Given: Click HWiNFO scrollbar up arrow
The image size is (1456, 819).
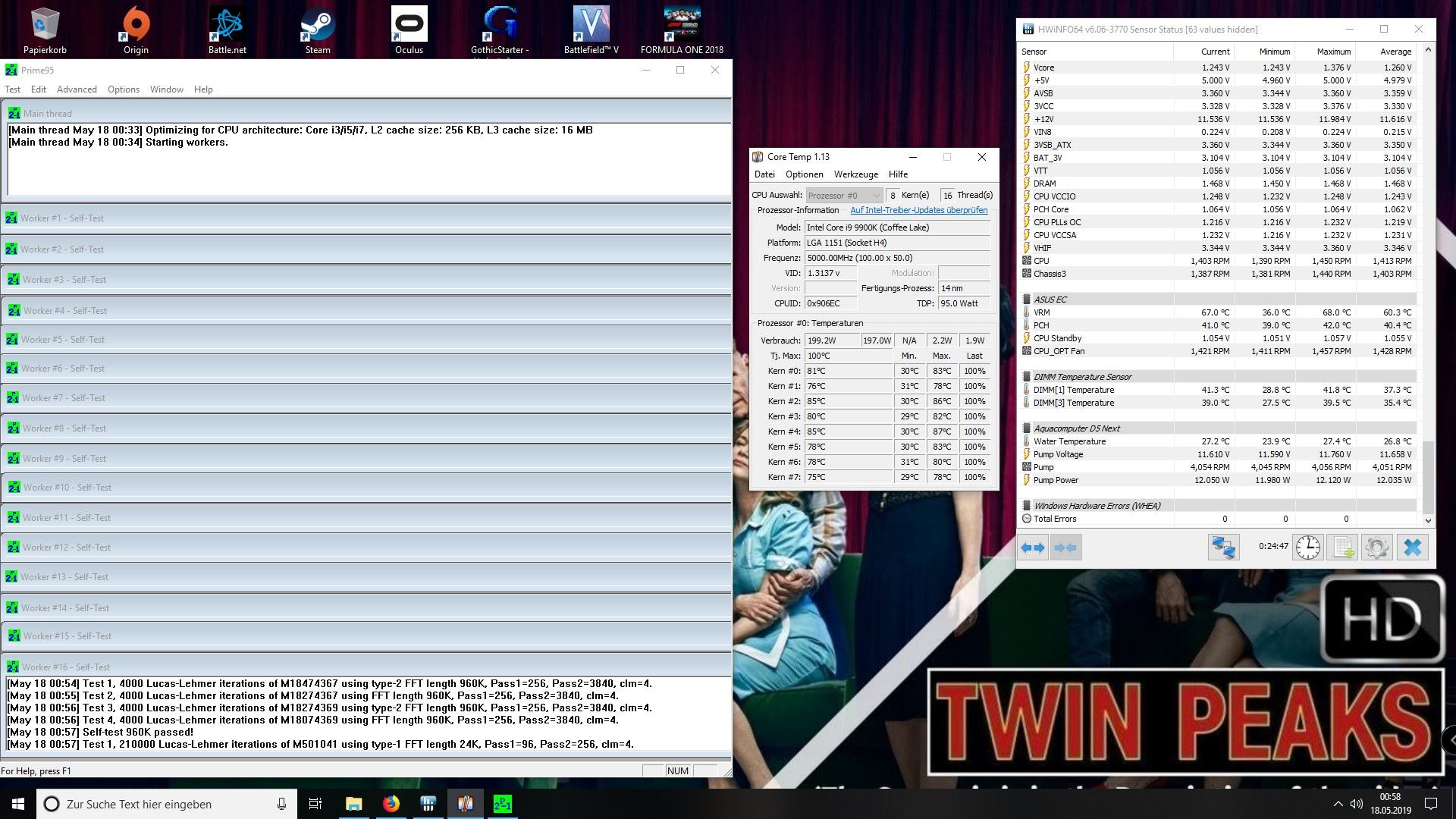Looking at the screenshot, I should pyautogui.click(x=1428, y=50).
